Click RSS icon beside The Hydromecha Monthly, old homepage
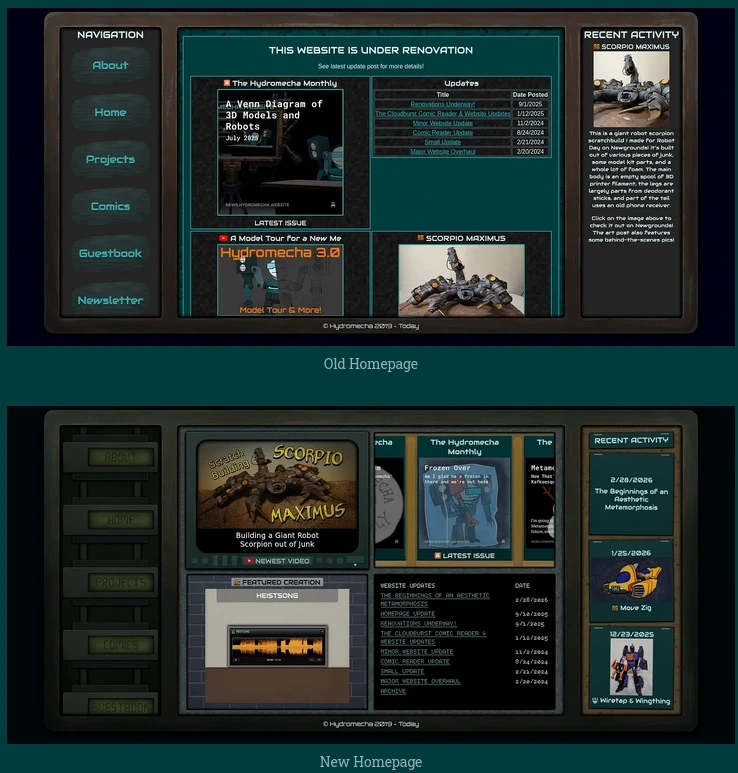Screen dimensions: 738x773 [x=227, y=83]
